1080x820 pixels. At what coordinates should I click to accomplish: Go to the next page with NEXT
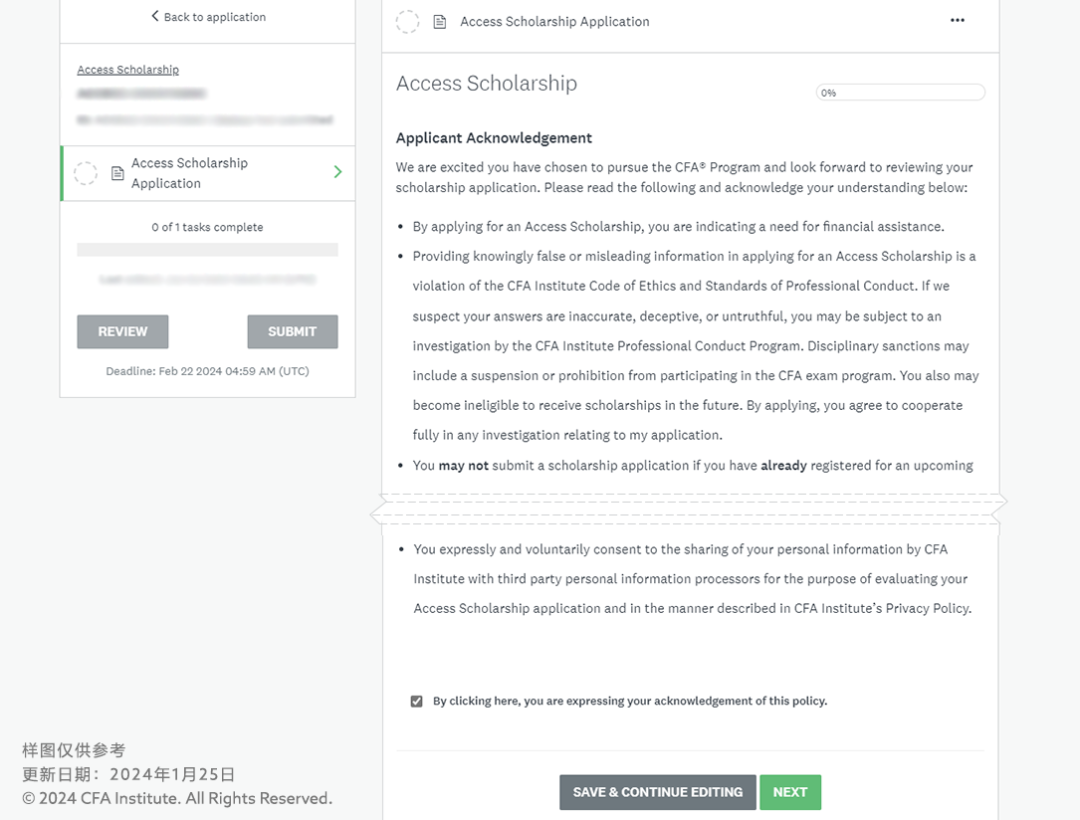click(x=790, y=792)
